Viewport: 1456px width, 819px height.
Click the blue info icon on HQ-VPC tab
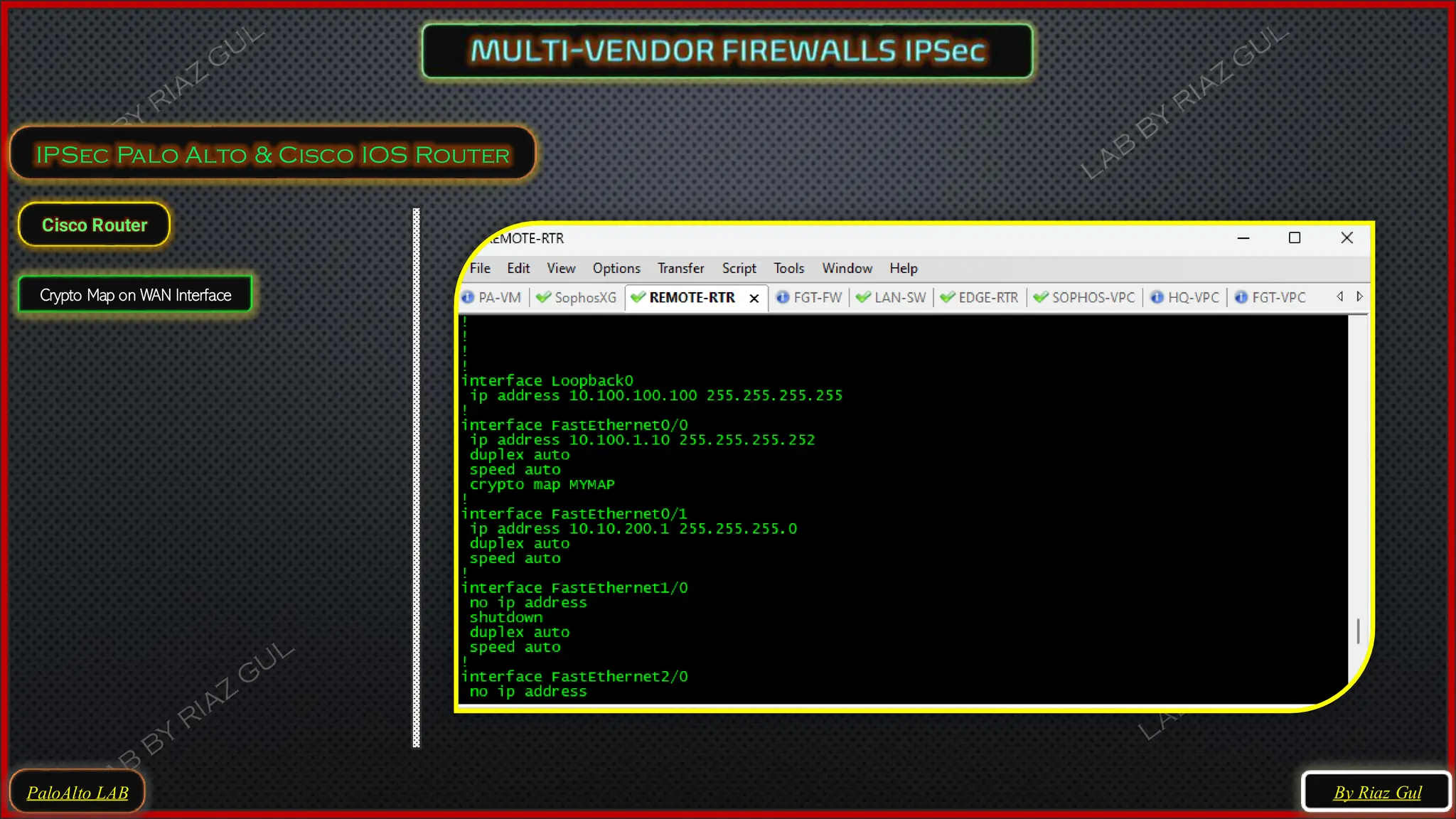tap(1157, 297)
